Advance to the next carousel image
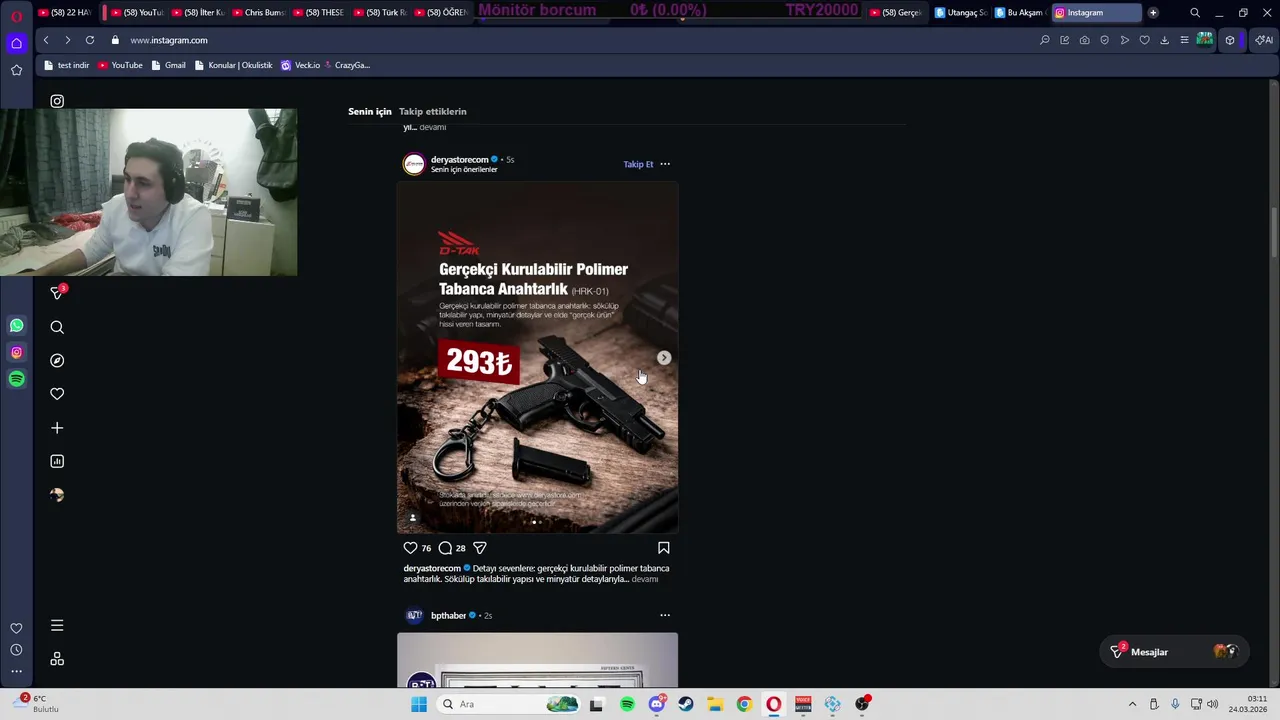 [x=664, y=357]
